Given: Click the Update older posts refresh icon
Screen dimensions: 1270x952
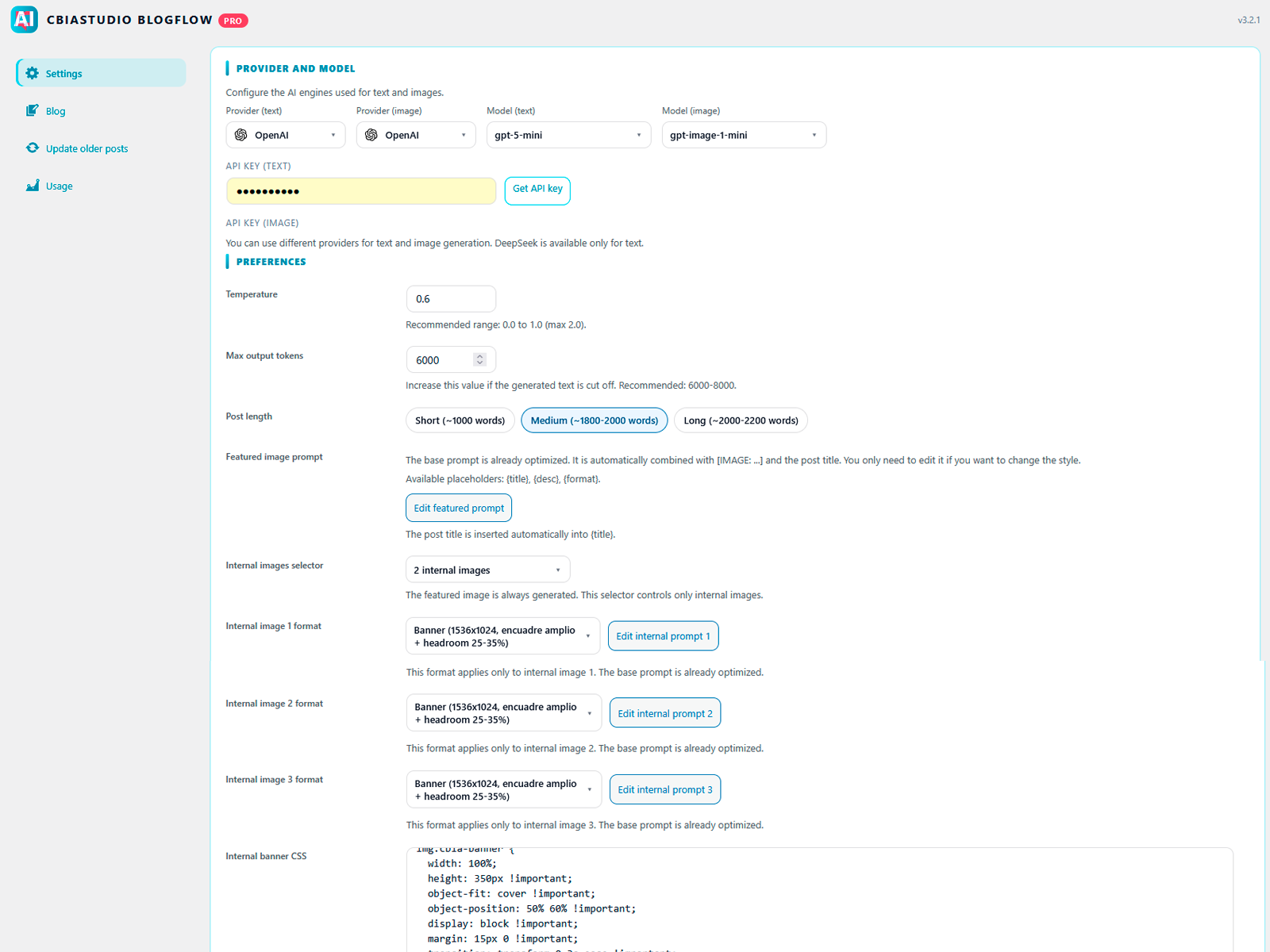Looking at the screenshot, I should [32, 148].
